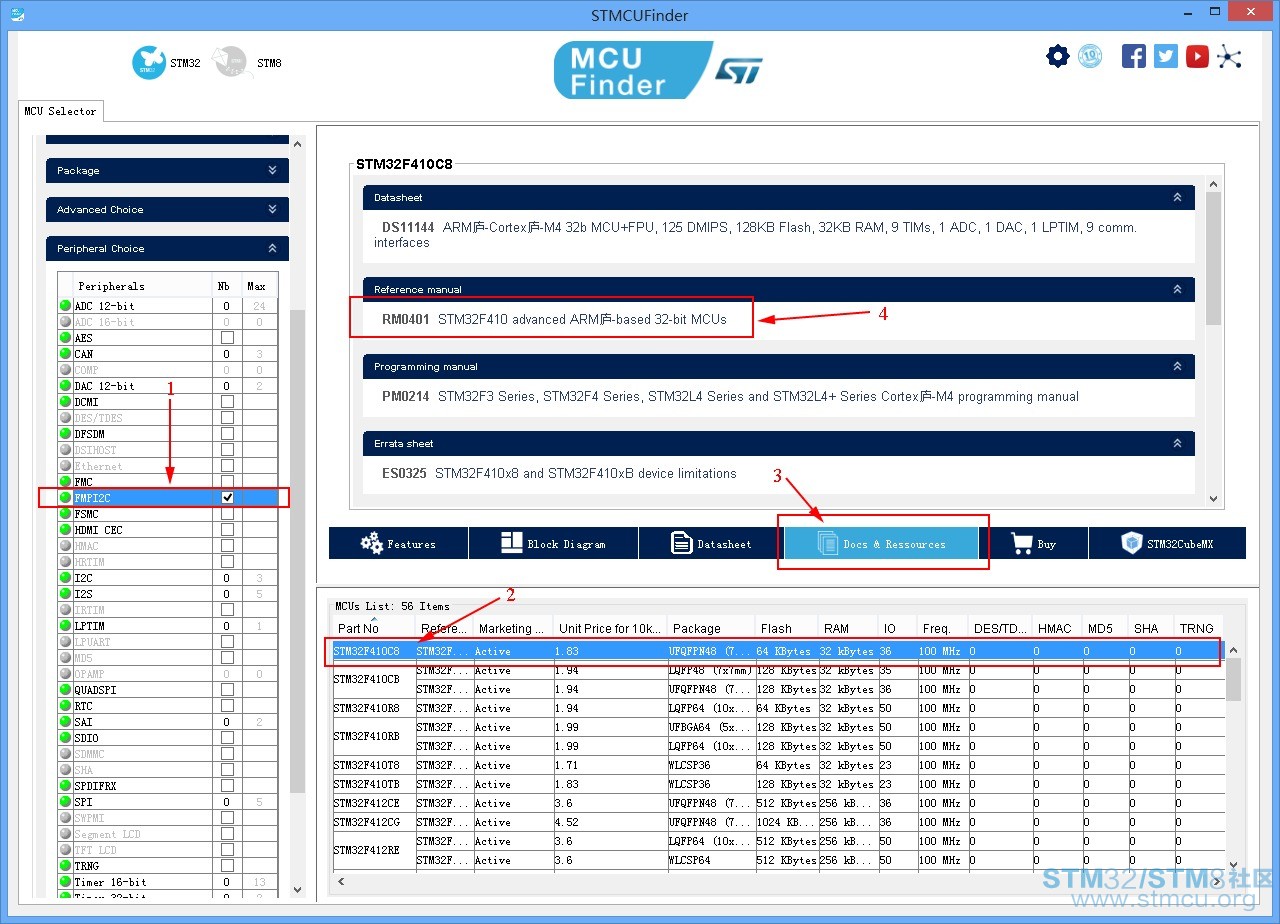1280x924 pixels.
Task: Expand the Package filter section
Action: pyautogui.click(x=167, y=171)
